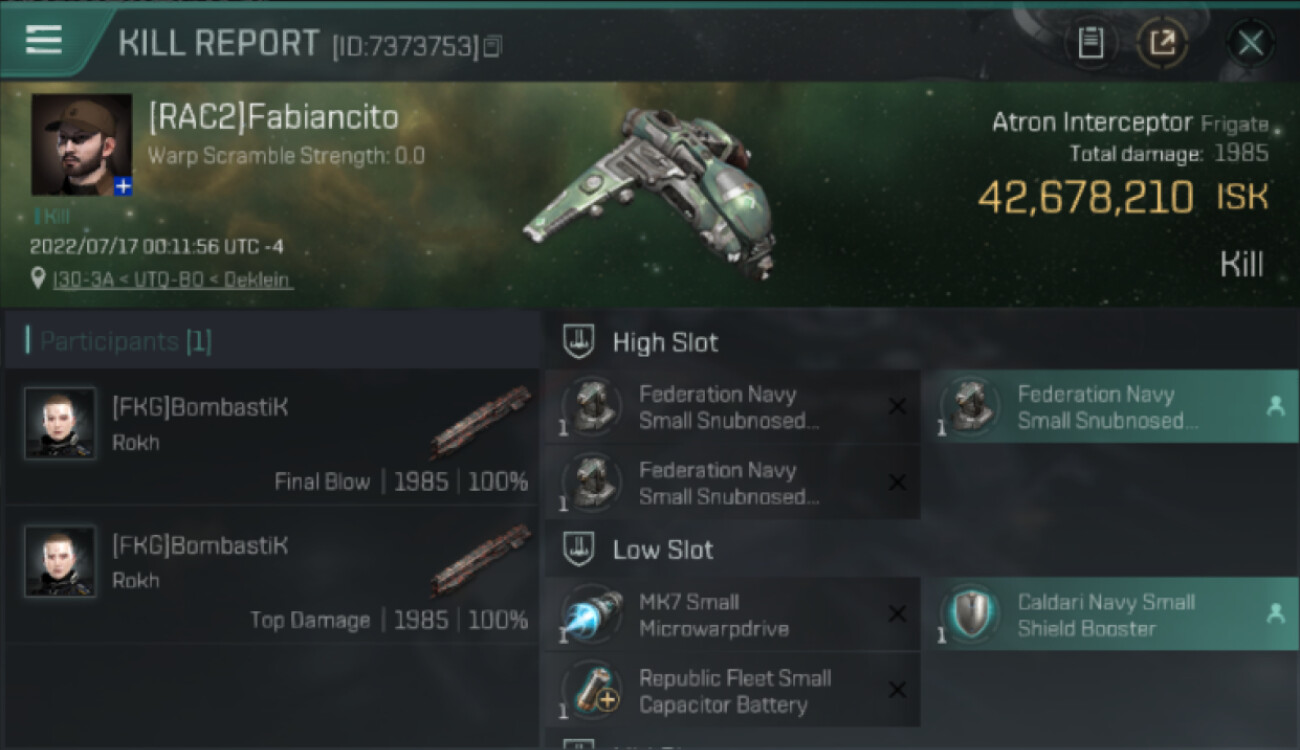The width and height of the screenshot is (1300, 750).
Task: Select the highlighted Federation Navy Small Snubnosed item
Action: tap(1110, 407)
